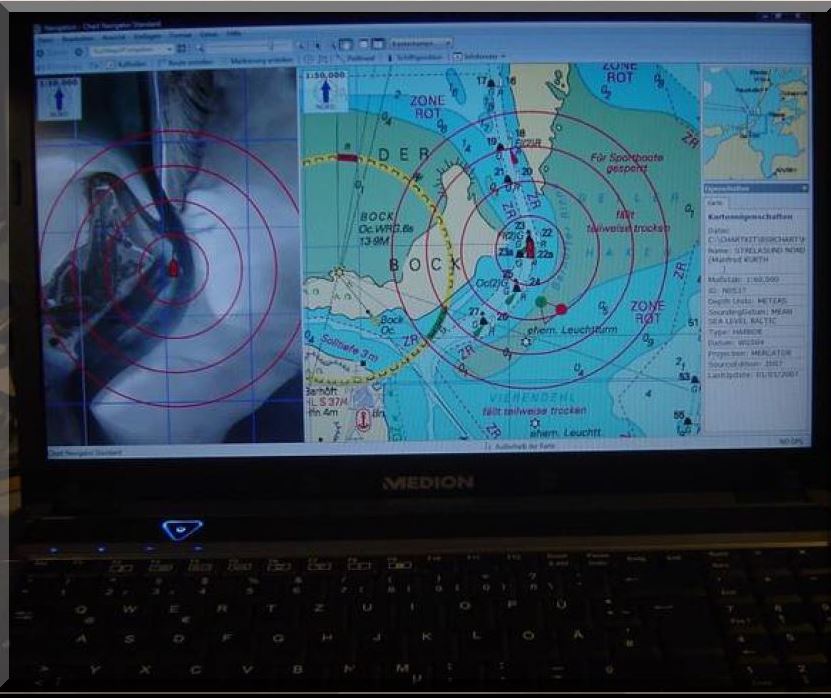The height and width of the screenshot is (698, 831).
Task: Click the red ship marker in the left pane
Action: pyautogui.click(x=173, y=268)
